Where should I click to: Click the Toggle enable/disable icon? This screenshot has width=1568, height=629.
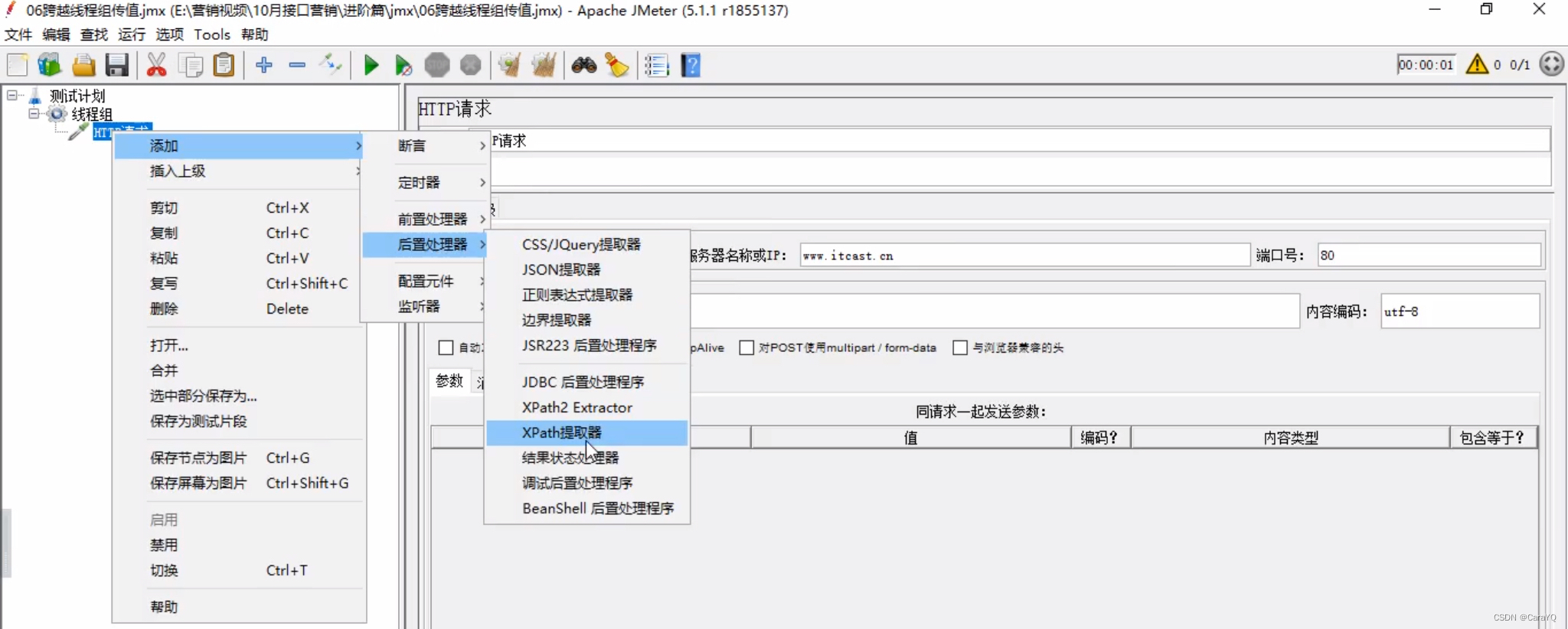(331, 65)
